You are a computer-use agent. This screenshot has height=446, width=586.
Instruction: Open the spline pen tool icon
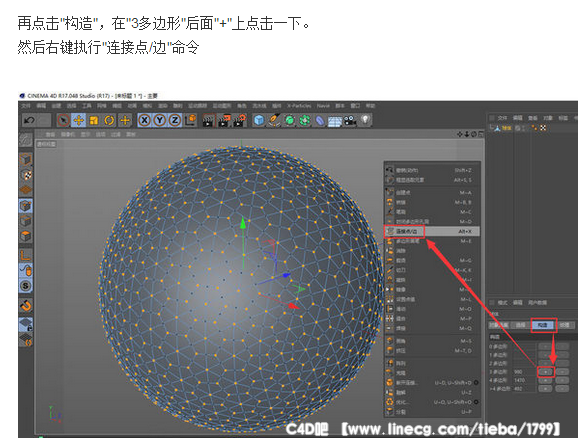[x=275, y=120]
